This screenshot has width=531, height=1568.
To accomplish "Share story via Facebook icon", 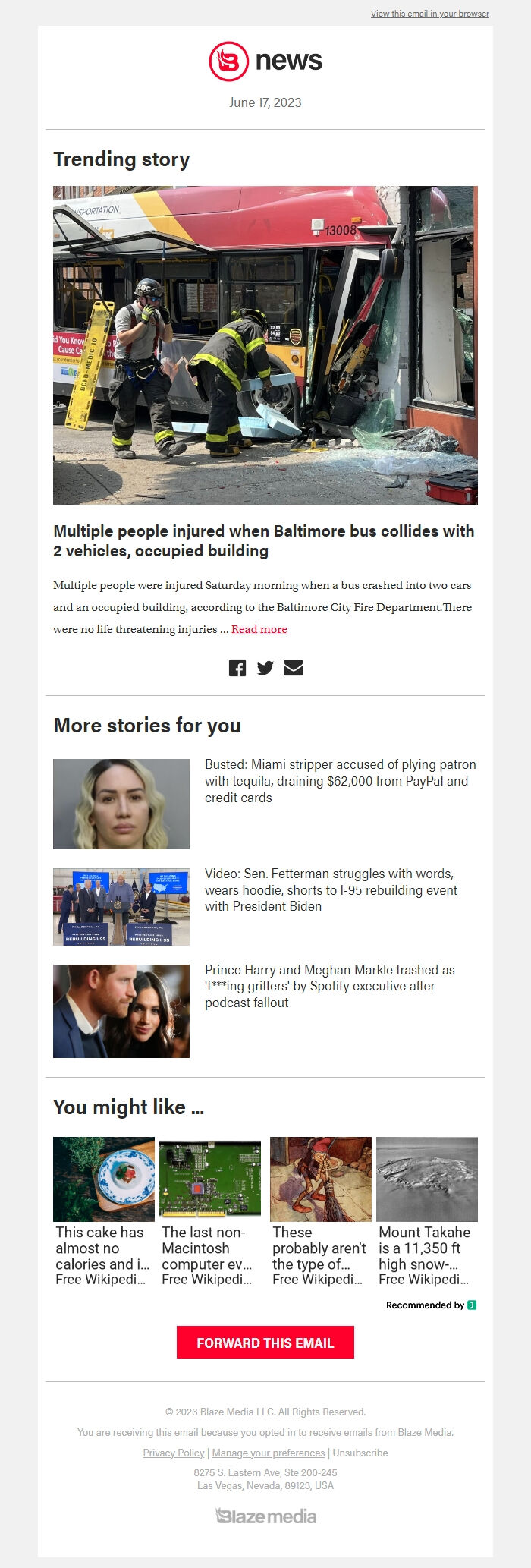I will 237,668.
